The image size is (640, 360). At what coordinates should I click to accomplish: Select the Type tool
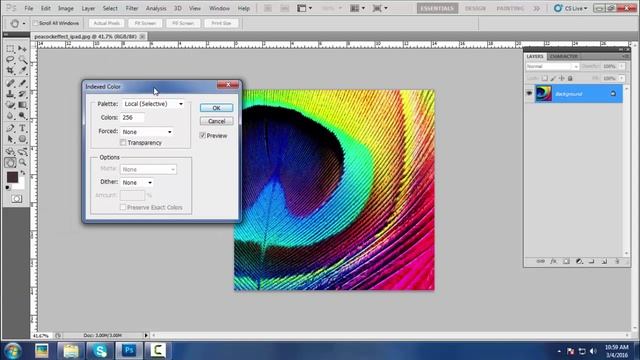pos(22,128)
